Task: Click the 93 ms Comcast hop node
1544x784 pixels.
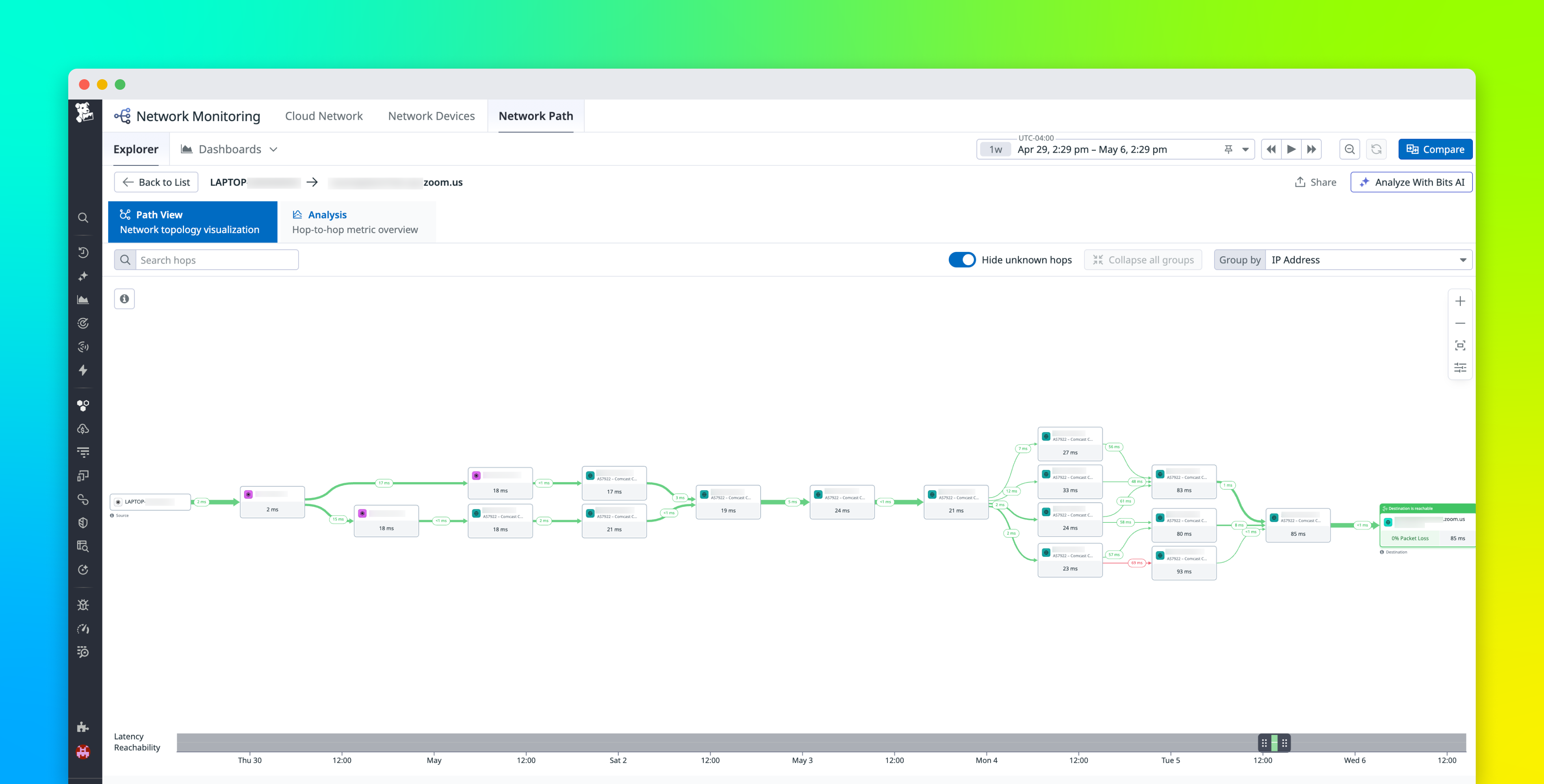Action: tap(1184, 563)
